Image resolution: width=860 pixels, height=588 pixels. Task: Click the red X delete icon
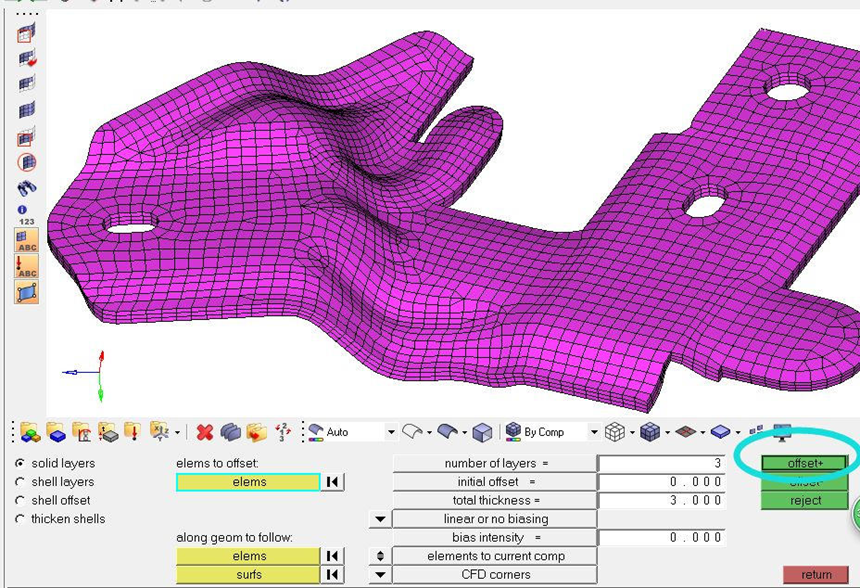point(205,432)
